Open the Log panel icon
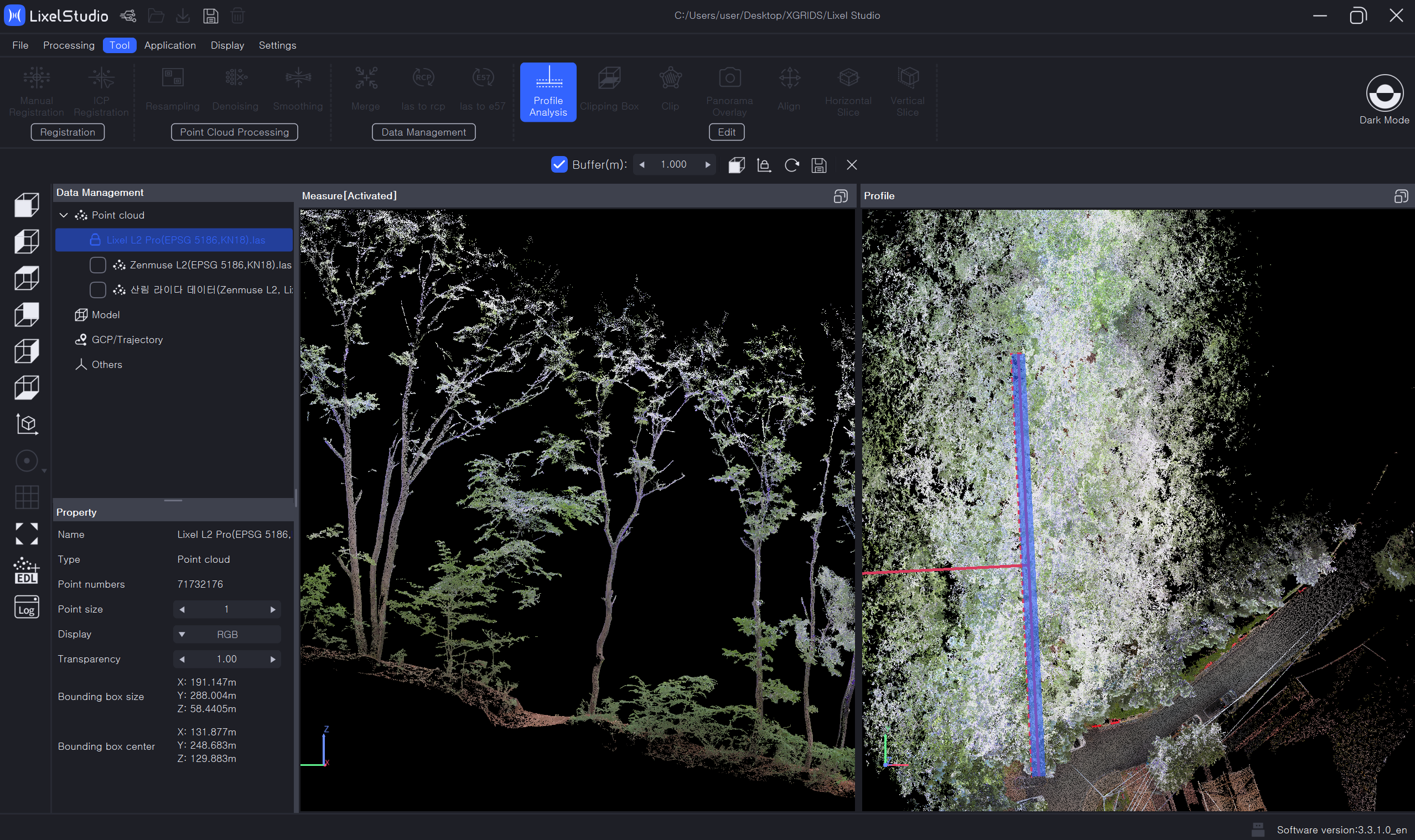This screenshot has height=840, width=1415. pyautogui.click(x=26, y=608)
